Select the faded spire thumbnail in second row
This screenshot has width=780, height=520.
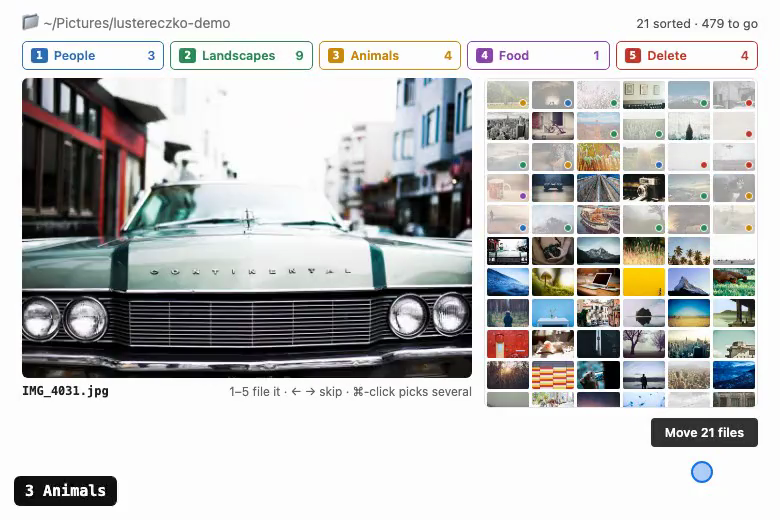(689, 126)
